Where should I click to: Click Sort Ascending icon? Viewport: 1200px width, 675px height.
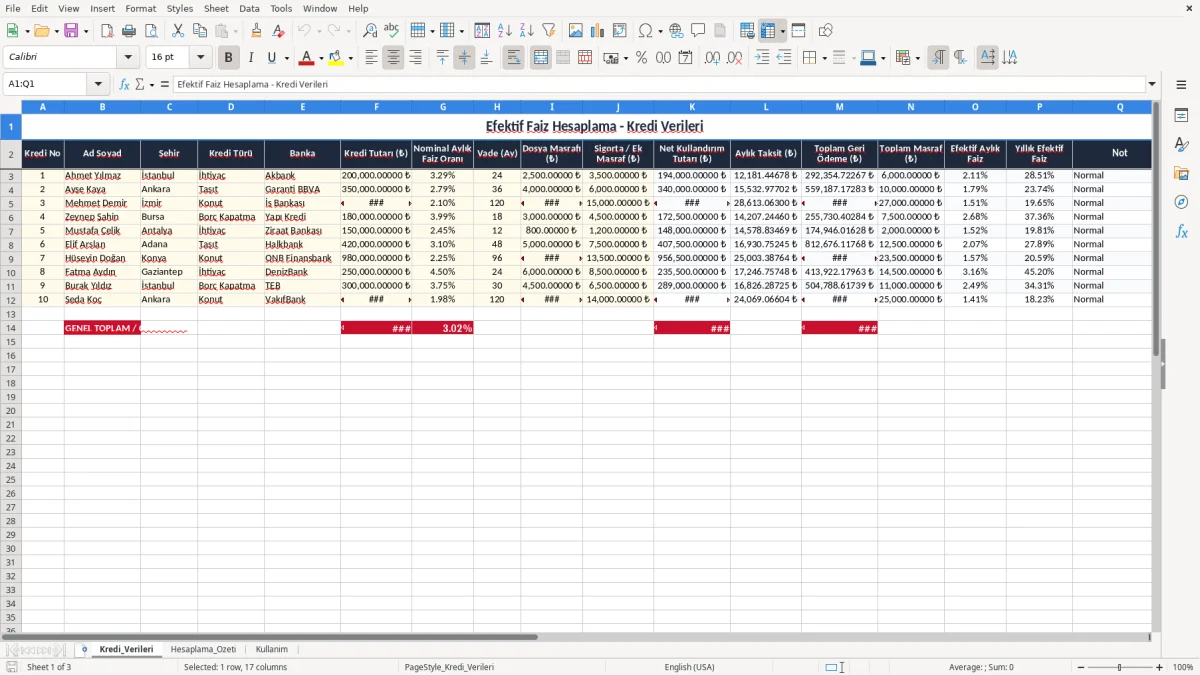click(505, 31)
